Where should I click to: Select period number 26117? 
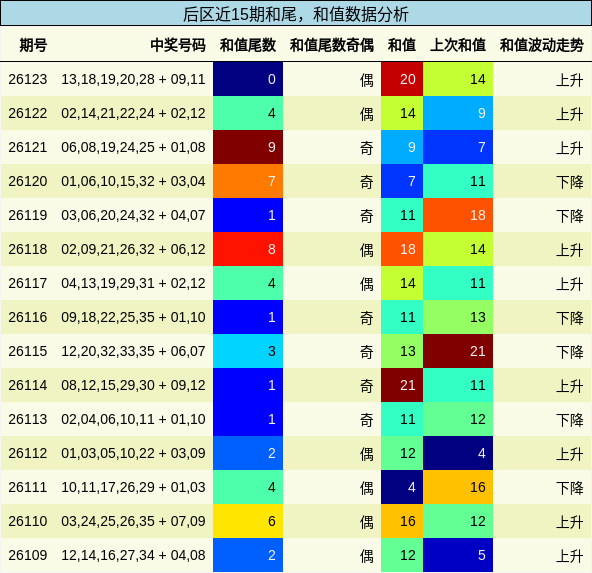click(x=28, y=283)
